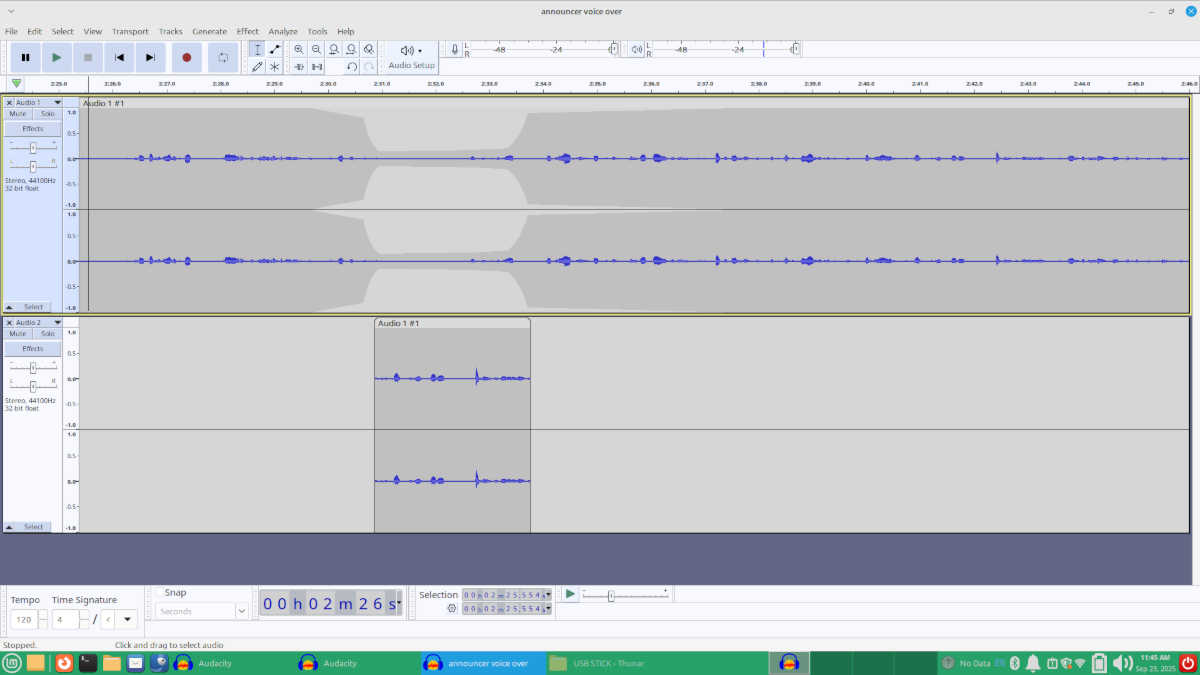Mute the Audio 1 track

point(18,114)
